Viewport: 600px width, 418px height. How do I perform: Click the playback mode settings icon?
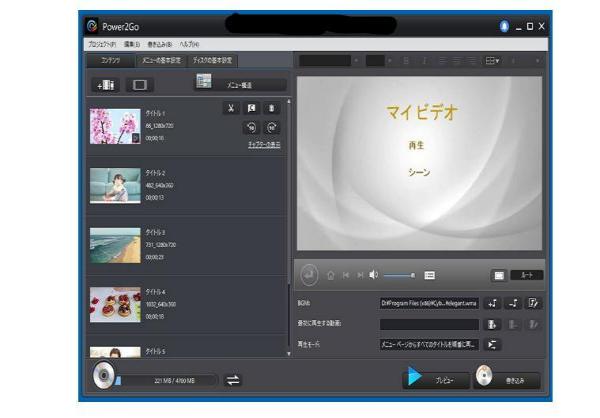(492, 344)
